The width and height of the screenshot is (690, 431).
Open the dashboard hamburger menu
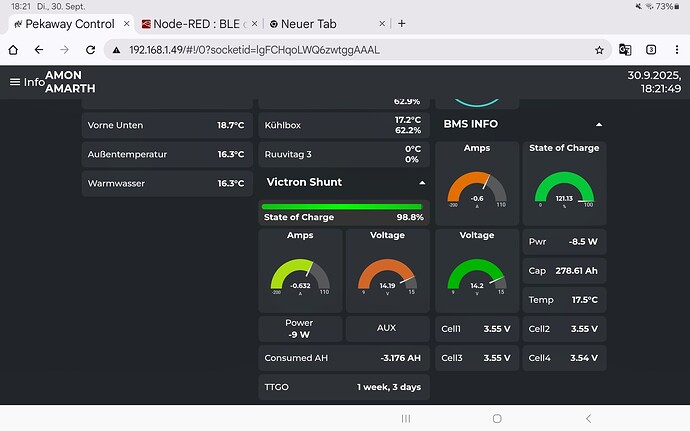tap(15, 82)
